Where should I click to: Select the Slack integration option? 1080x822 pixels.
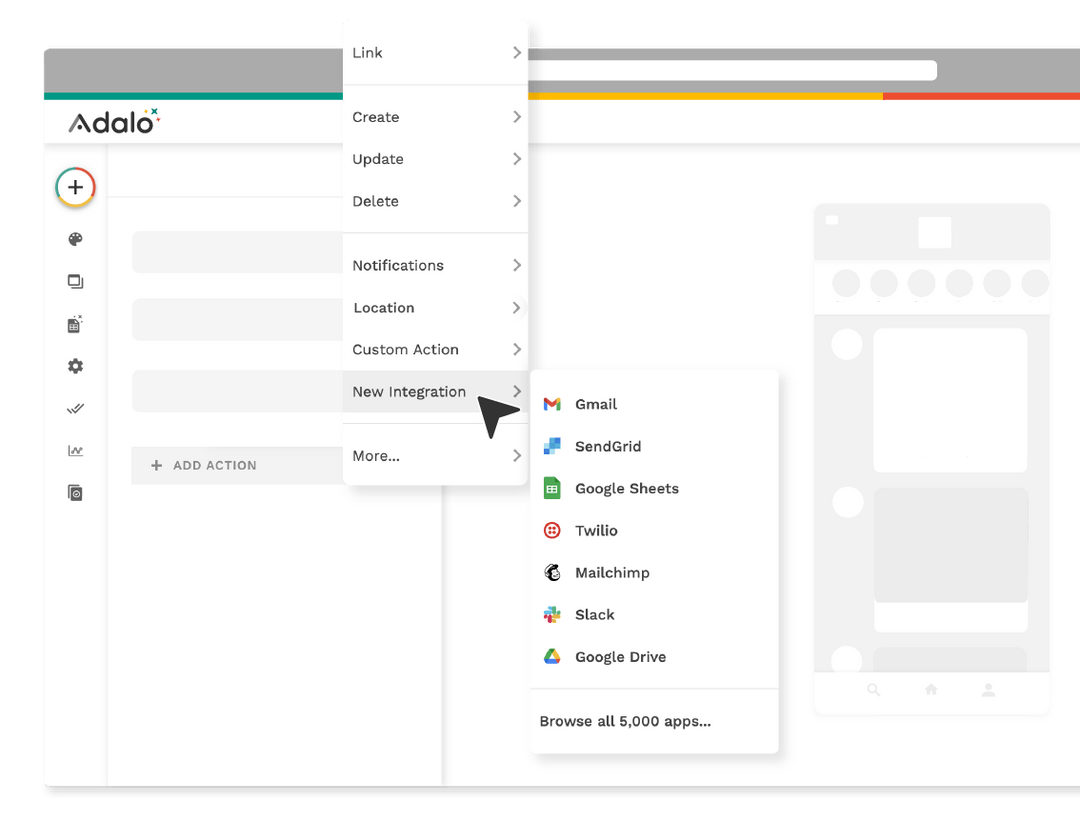tap(594, 614)
